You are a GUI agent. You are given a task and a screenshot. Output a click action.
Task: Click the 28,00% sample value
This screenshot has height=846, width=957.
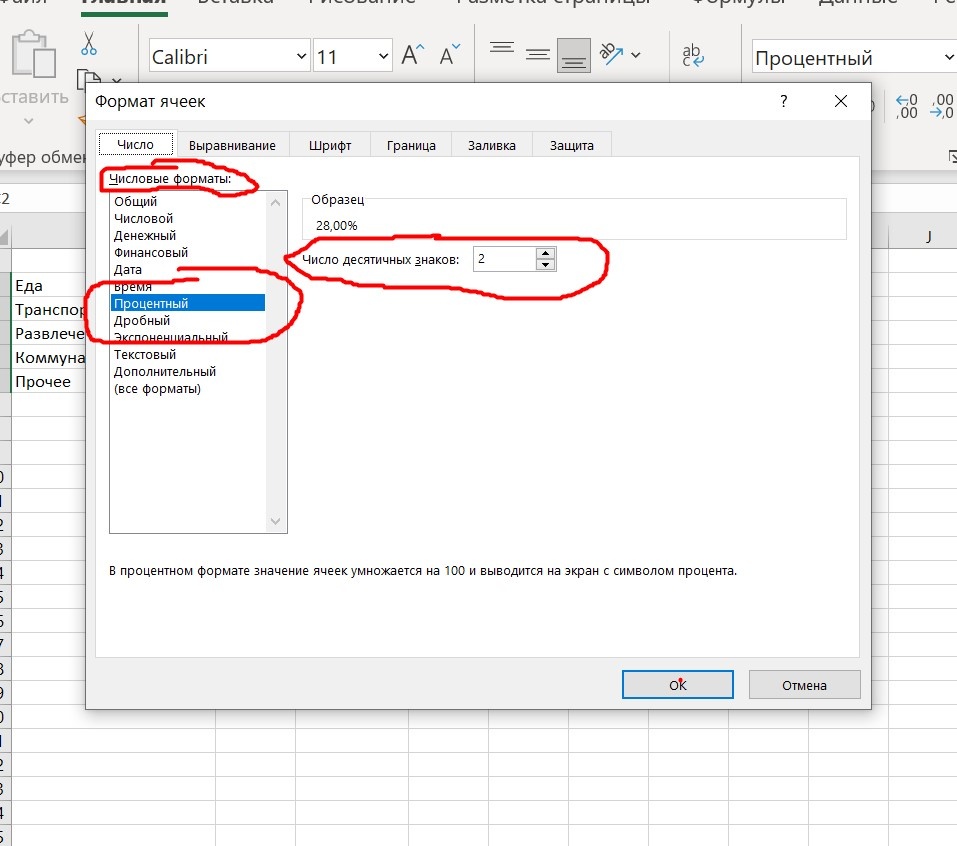click(337, 226)
